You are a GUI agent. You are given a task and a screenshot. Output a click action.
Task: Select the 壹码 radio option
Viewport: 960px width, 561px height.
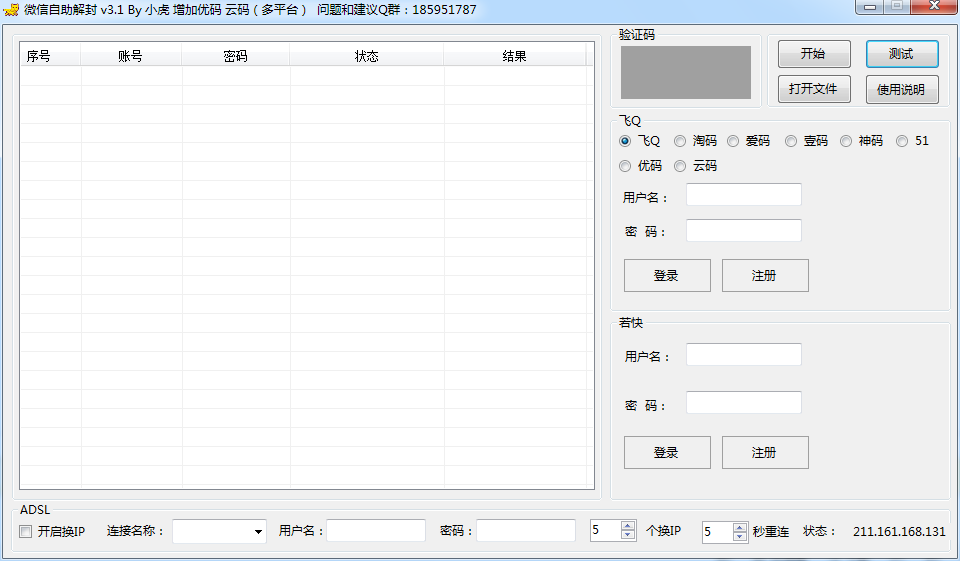tap(791, 141)
